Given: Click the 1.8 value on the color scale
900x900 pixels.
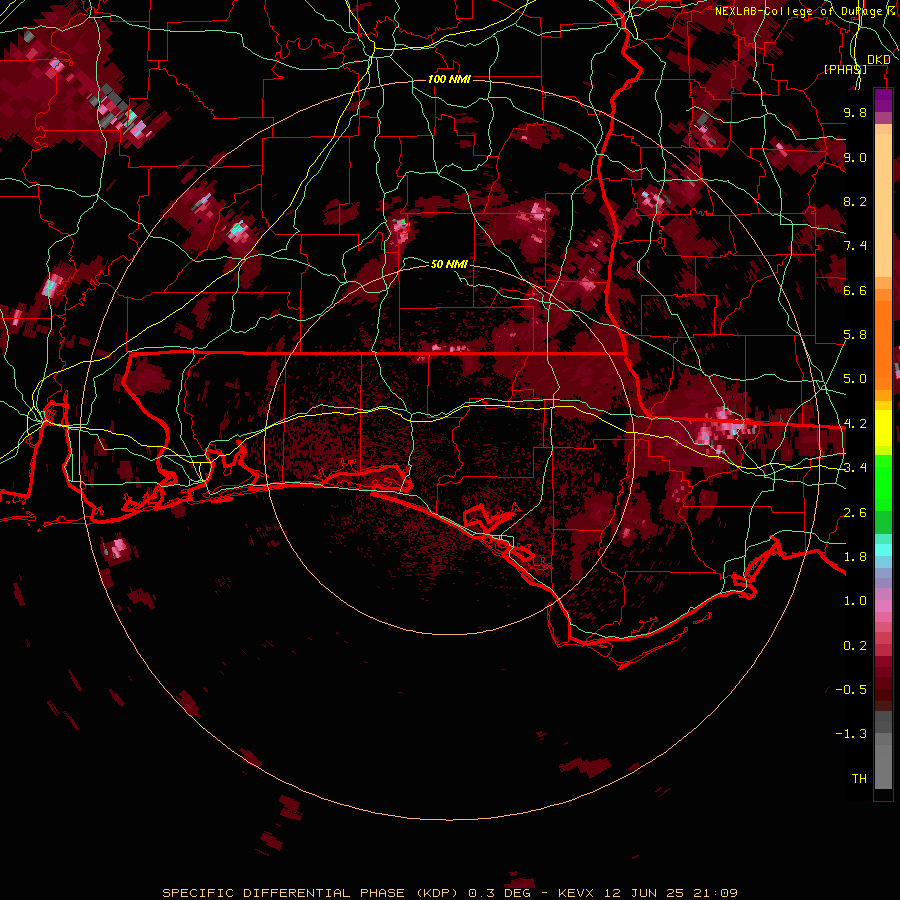Looking at the screenshot, I should [855, 557].
